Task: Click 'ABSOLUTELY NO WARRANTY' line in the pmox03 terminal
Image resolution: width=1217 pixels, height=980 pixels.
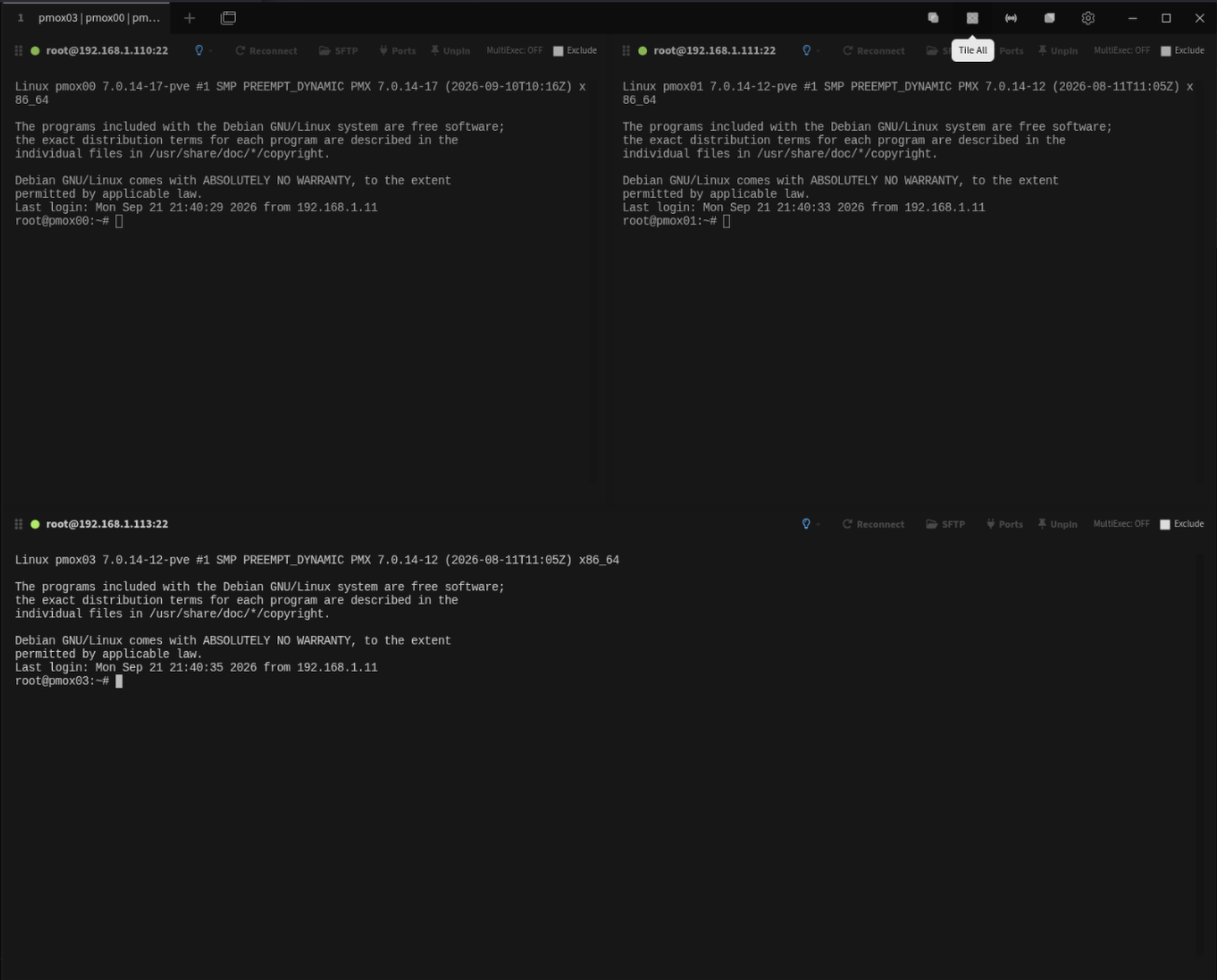Action: click(x=233, y=640)
